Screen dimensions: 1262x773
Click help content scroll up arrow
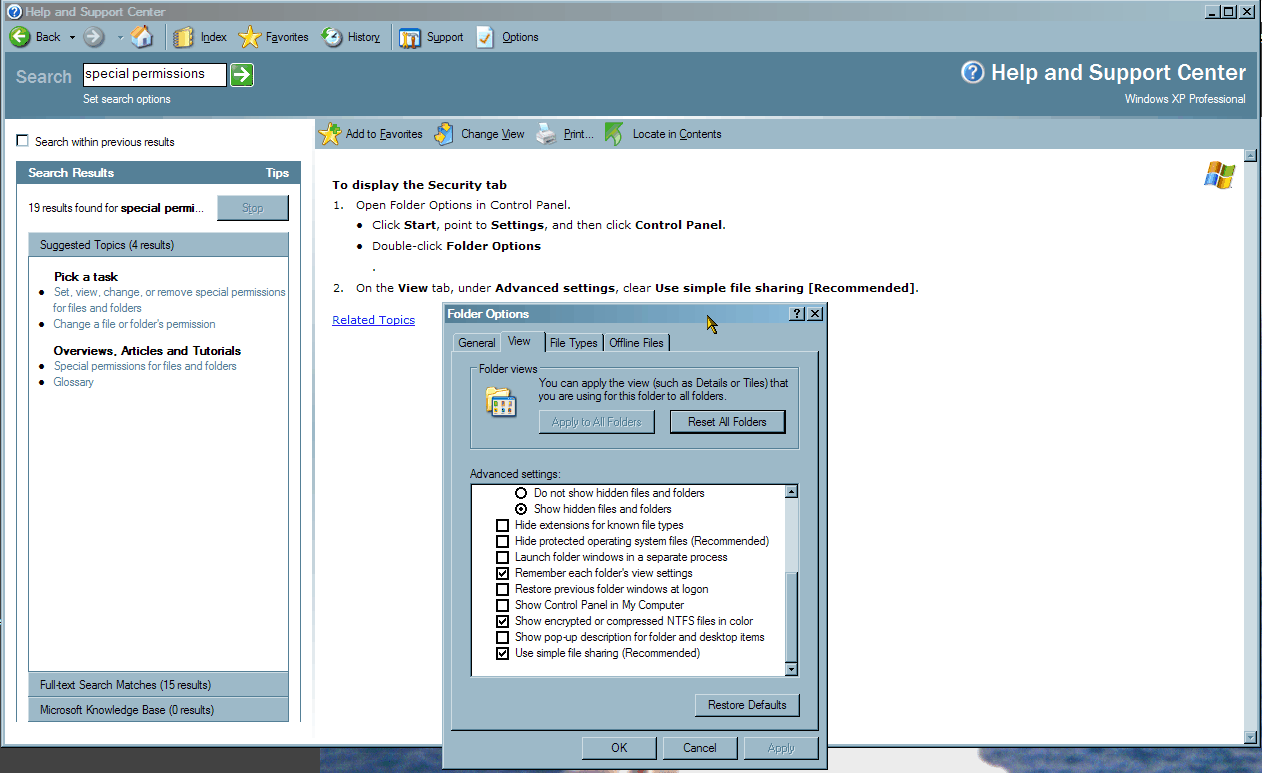click(x=1249, y=156)
